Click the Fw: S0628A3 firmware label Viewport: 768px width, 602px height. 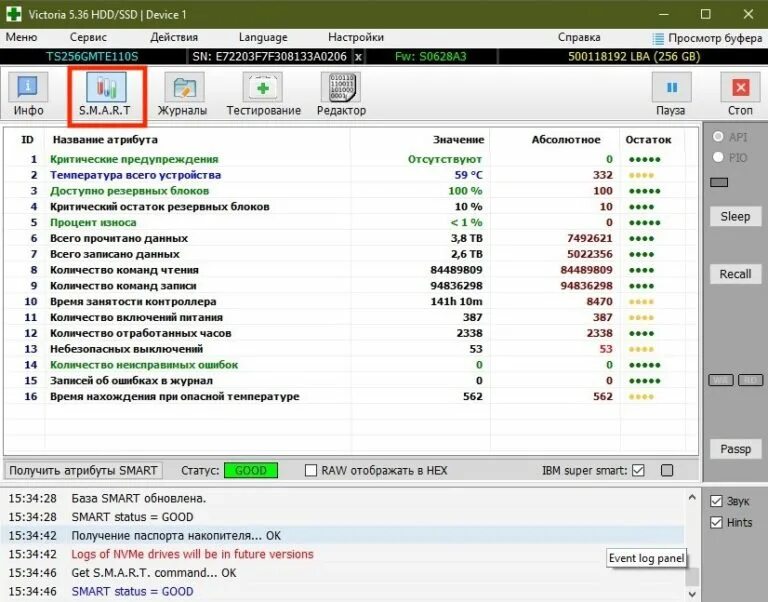[x=431, y=57]
